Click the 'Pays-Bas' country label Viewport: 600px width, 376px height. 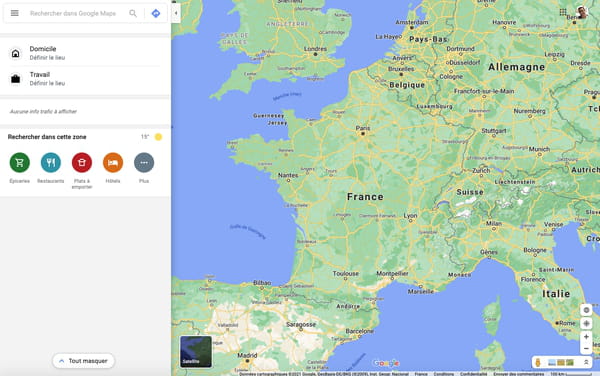click(x=428, y=39)
